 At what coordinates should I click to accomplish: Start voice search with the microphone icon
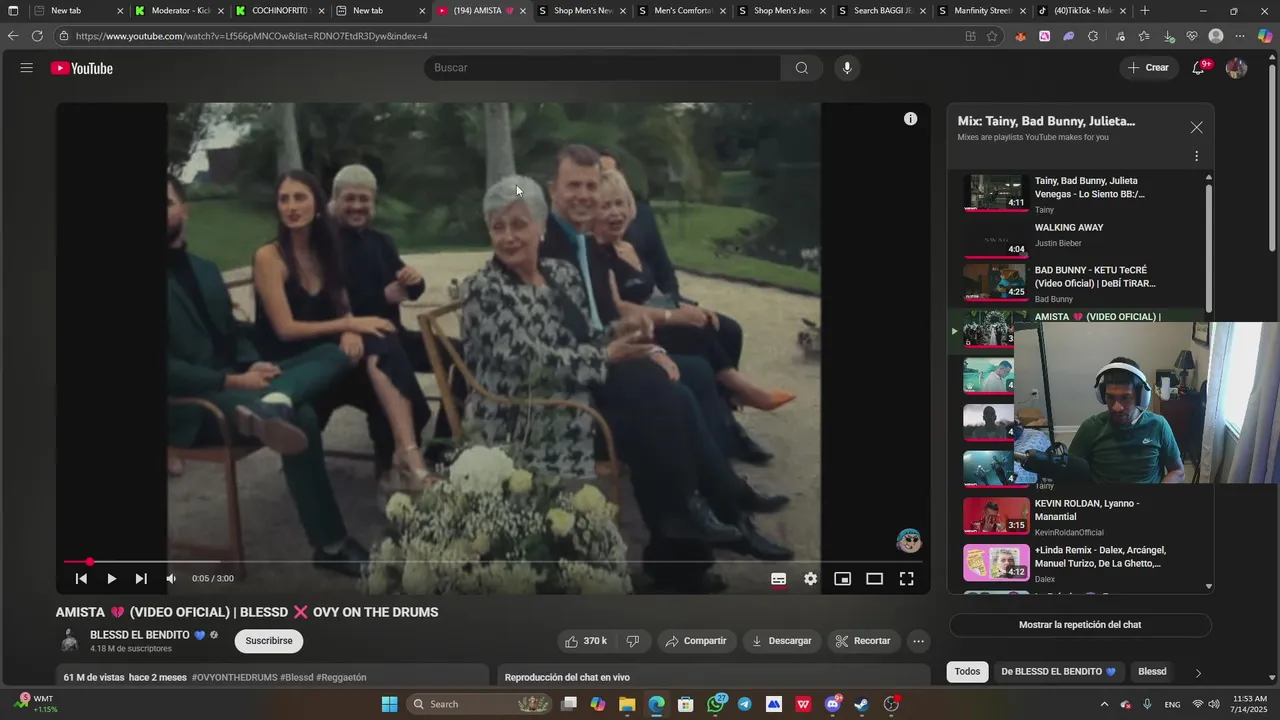coord(847,68)
